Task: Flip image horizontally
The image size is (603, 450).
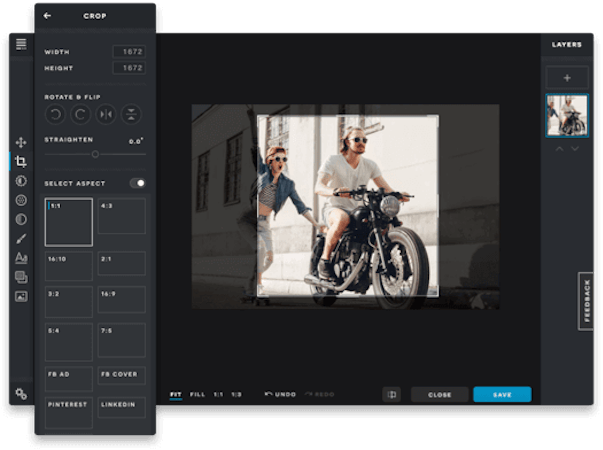Action: [x=106, y=114]
